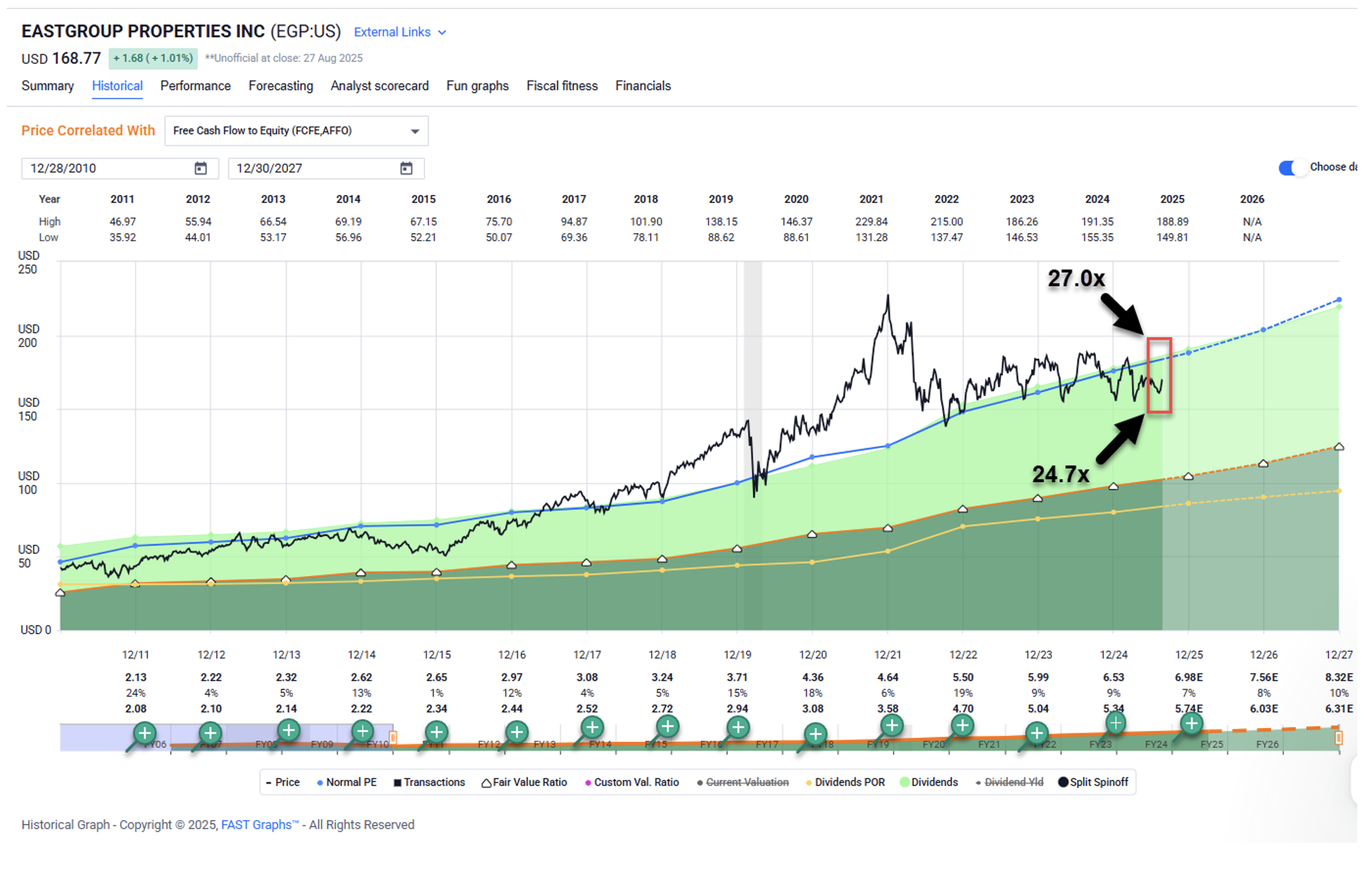Image resolution: width=1372 pixels, height=871 pixels.
Task: Expand the External Links dropdown
Action: 400,33
